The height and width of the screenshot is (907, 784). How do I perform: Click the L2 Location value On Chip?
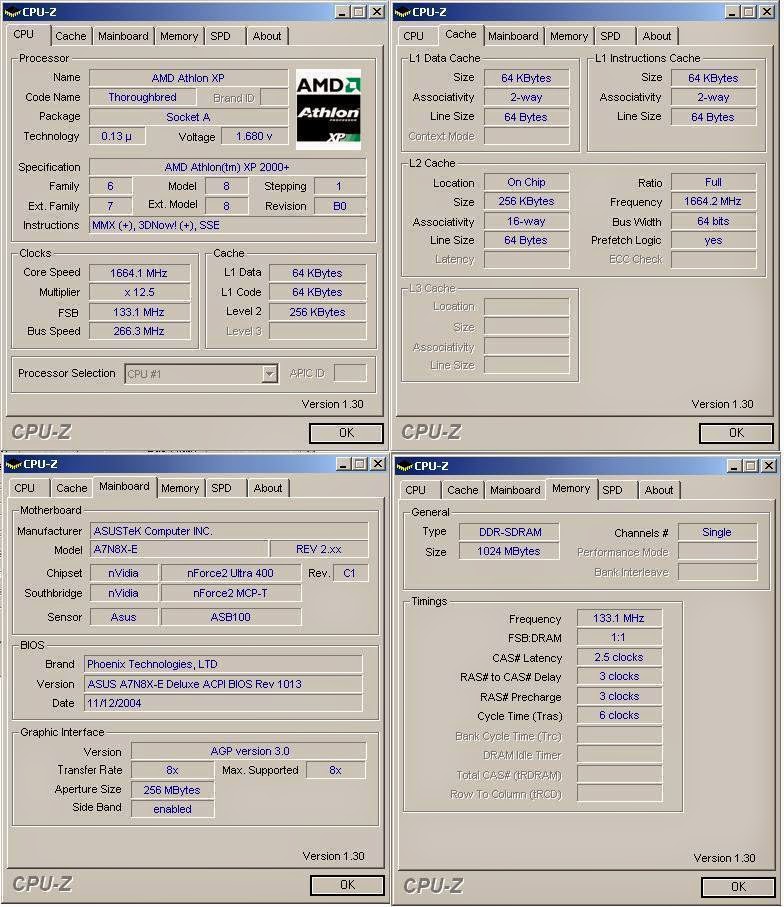(x=527, y=182)
